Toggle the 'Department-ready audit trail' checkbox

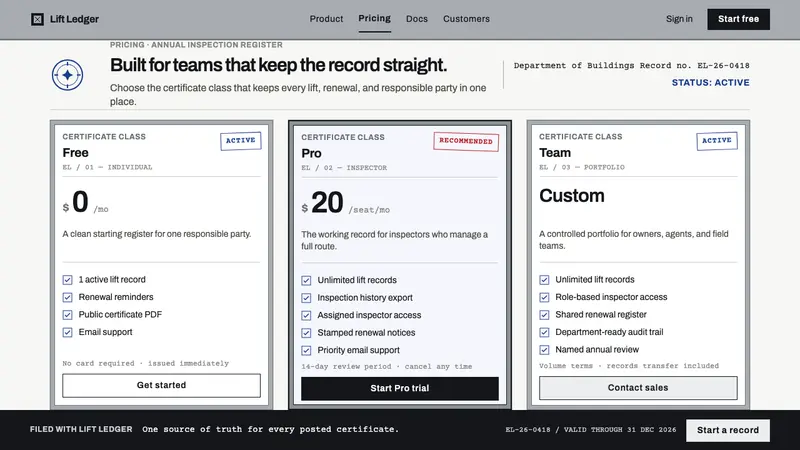544,332
